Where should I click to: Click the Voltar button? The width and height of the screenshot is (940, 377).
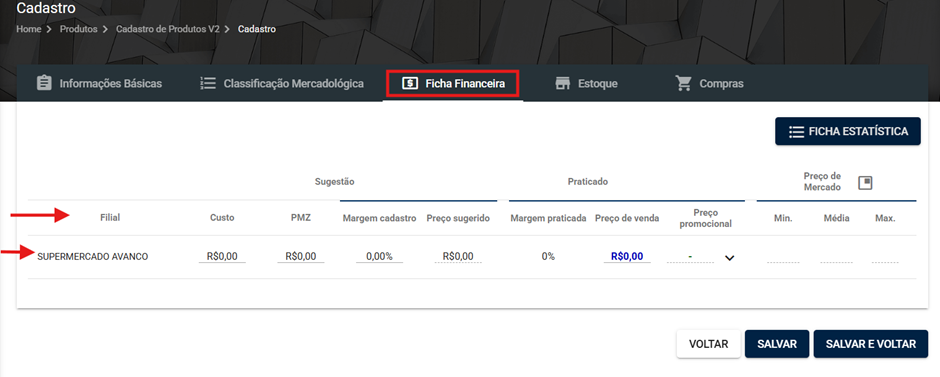[x=709, y=344]
